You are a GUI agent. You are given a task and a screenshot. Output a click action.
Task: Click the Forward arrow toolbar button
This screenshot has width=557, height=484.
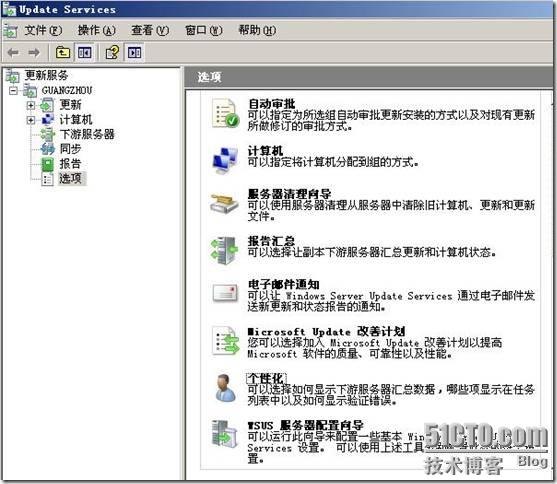[34, 53]
